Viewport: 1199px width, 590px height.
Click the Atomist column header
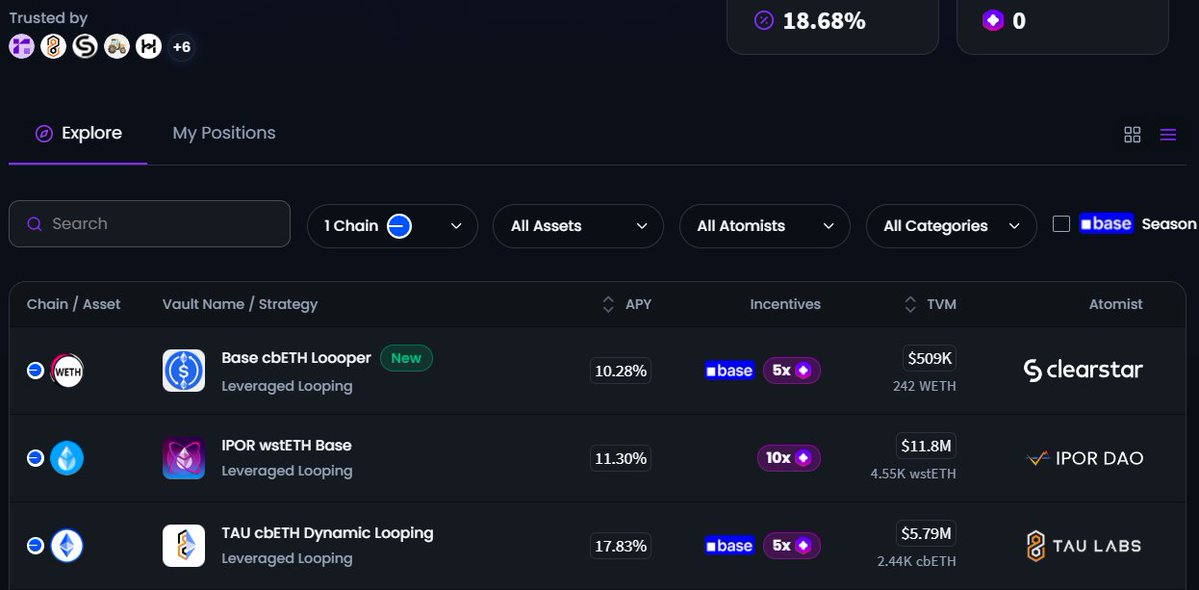1116,304
